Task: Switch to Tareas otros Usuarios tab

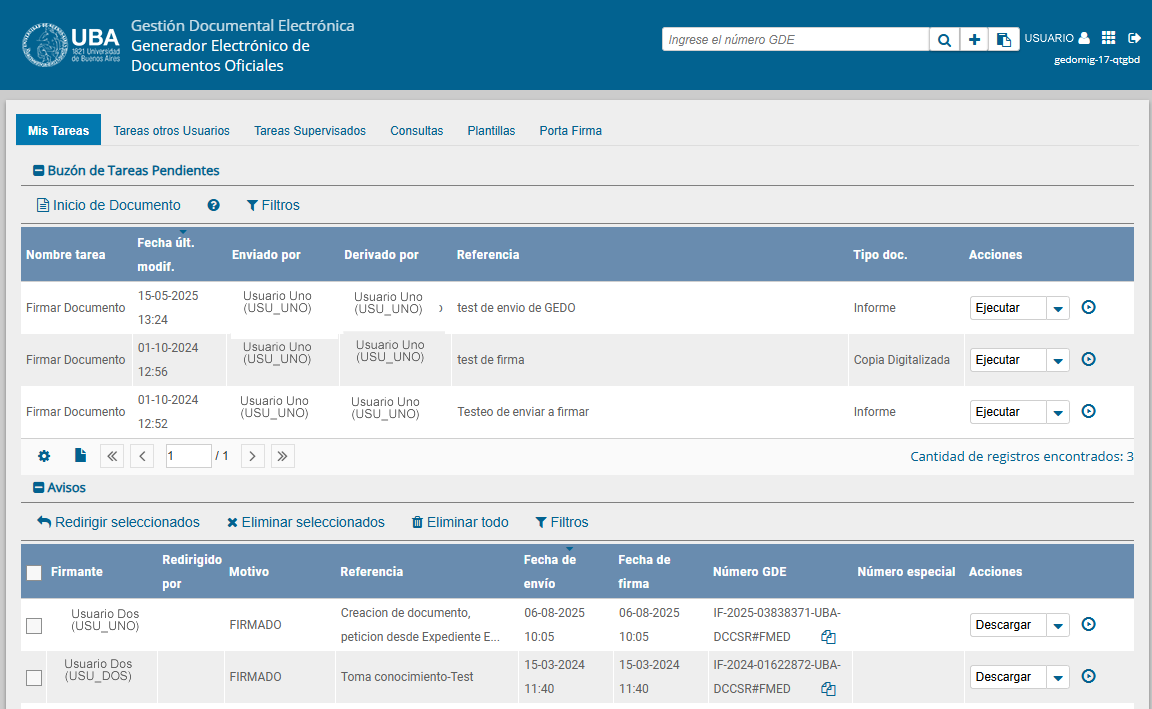Action: point(171,131)
